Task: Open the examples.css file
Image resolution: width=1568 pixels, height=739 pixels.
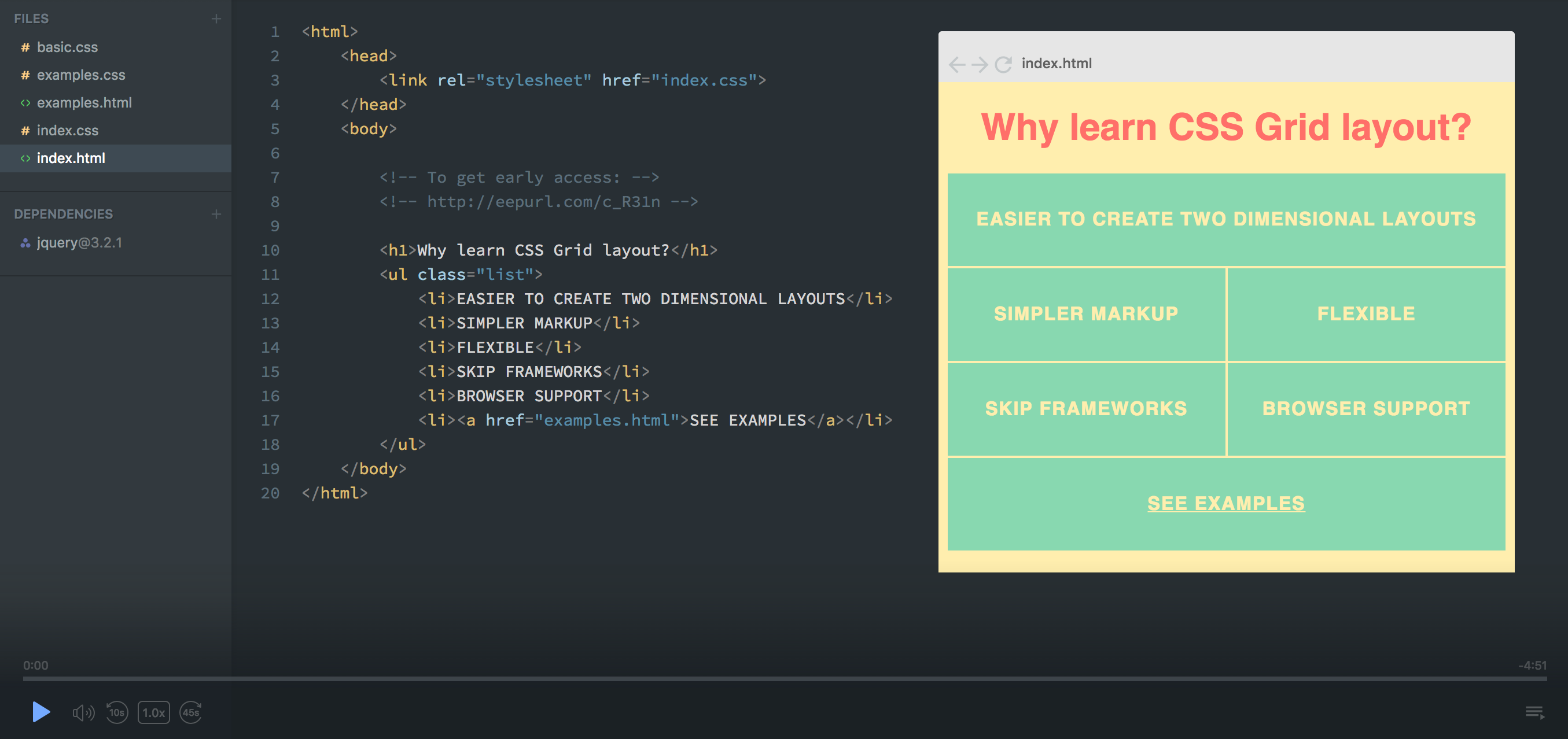Action: [x=80, y=74]
